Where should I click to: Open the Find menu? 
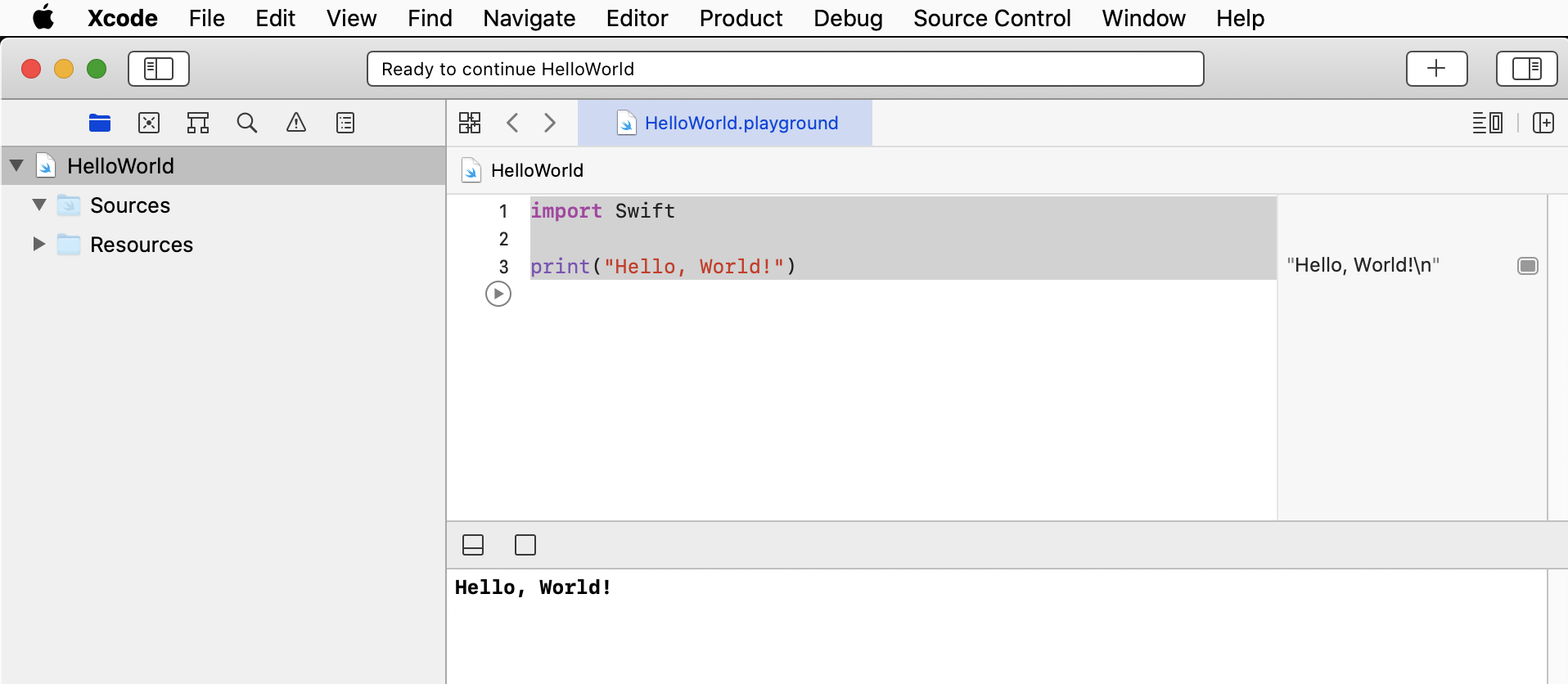tap(430, 18)
